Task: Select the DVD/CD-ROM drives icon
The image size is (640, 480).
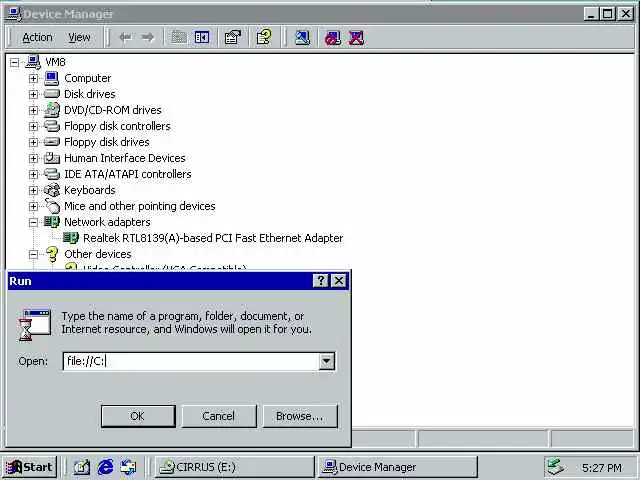Action: [52, 110]
